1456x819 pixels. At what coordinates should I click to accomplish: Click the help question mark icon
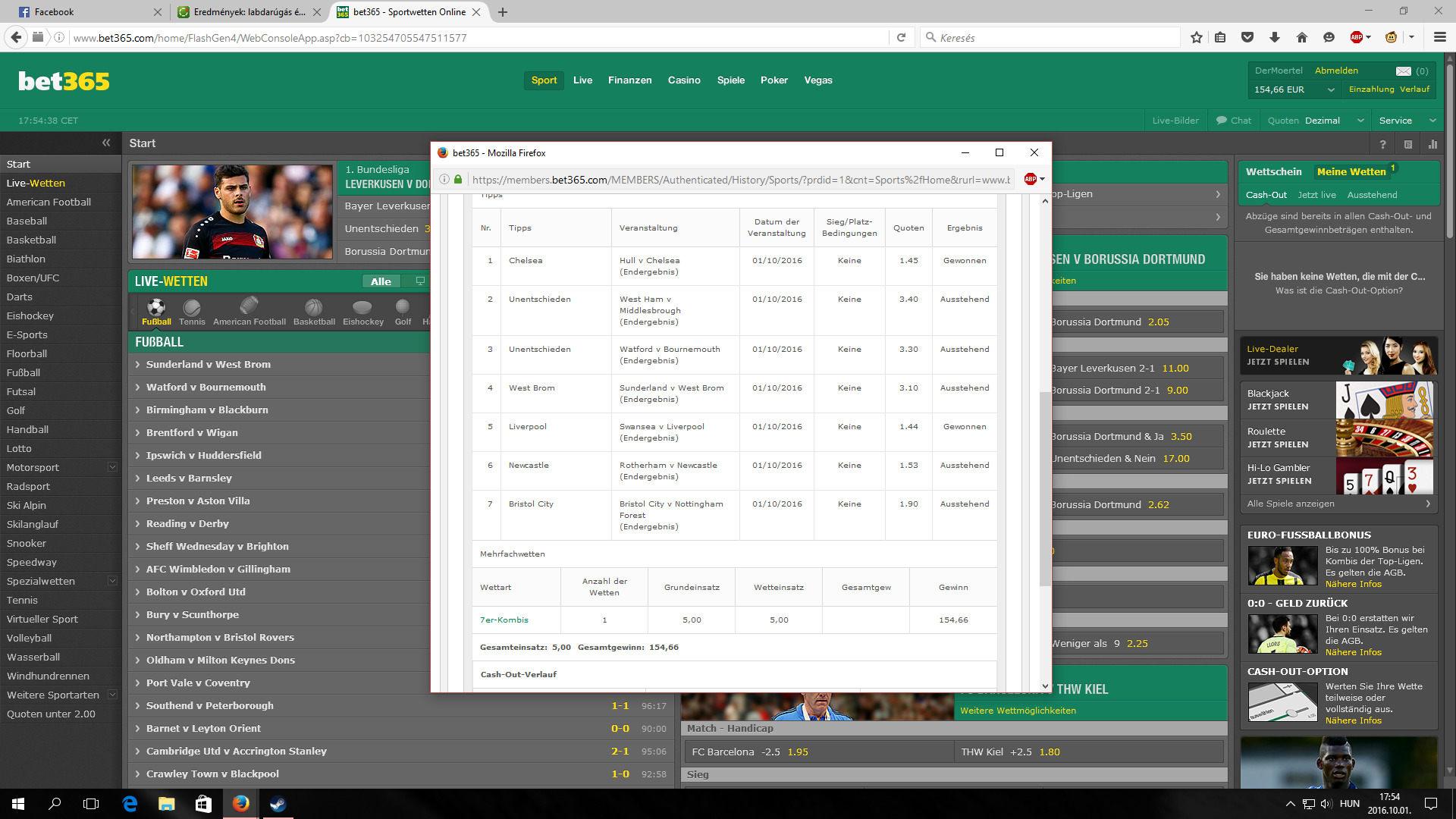click(x=1382, y=144)
